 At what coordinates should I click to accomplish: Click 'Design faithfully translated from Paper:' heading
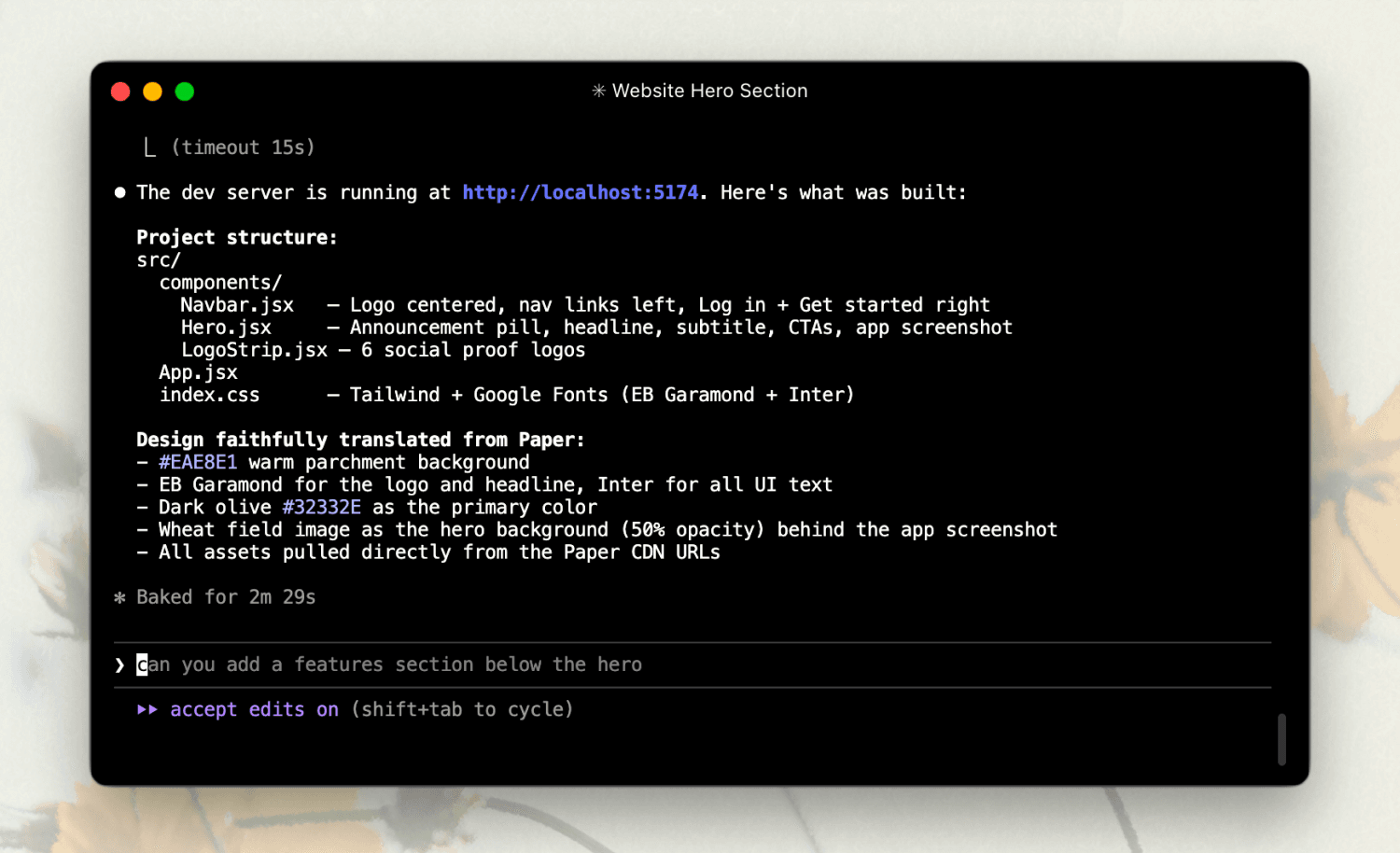pos(360,440)
